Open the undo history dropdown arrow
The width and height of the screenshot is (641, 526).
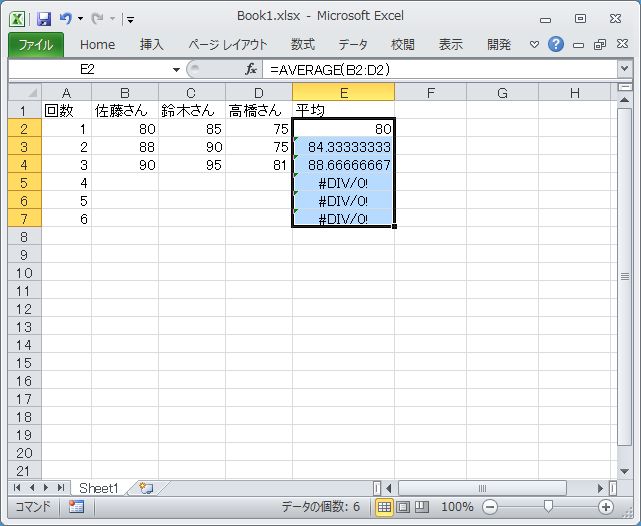[x=81, y=19]
